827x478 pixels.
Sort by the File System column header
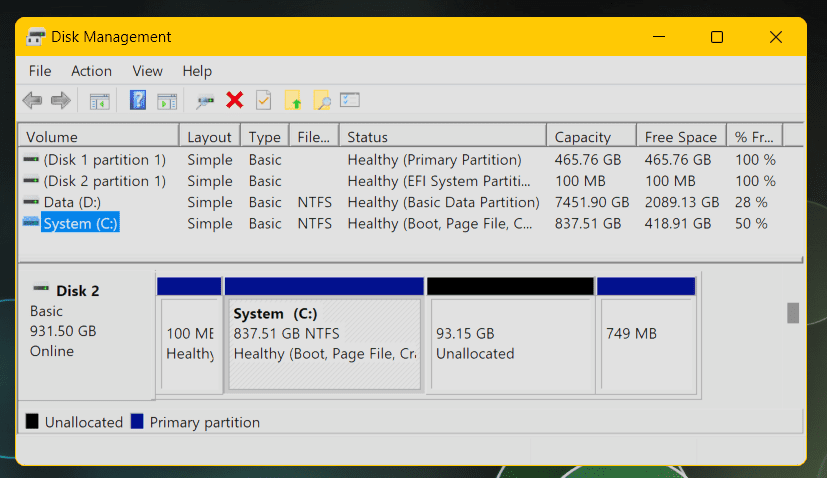pyautogui.click(x=314, y=137)
